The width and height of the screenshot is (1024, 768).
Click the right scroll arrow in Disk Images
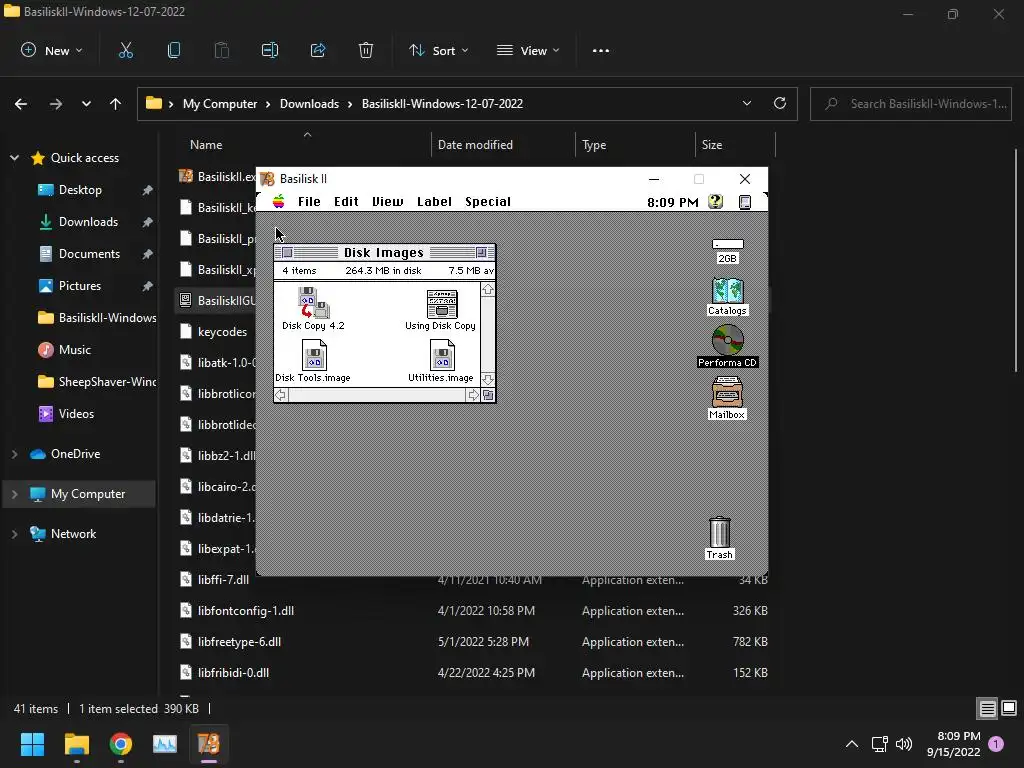[473, 395]
